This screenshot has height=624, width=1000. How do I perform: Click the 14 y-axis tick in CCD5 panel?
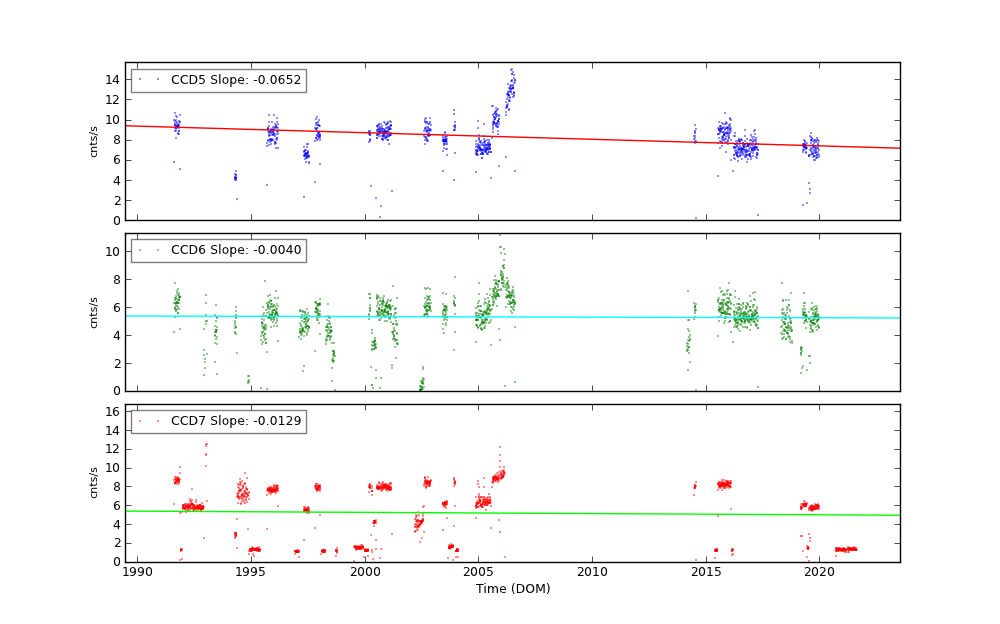click(x=113, y=79)
